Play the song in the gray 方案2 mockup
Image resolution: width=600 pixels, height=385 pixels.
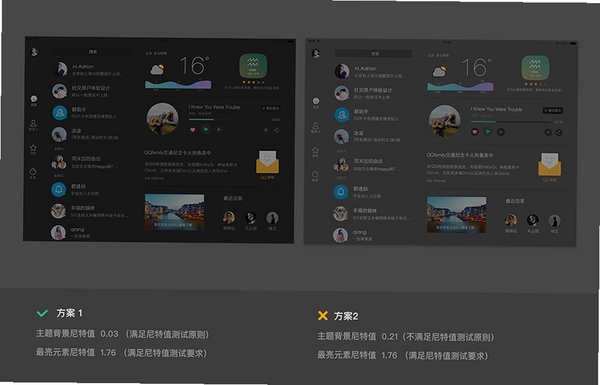488,132
